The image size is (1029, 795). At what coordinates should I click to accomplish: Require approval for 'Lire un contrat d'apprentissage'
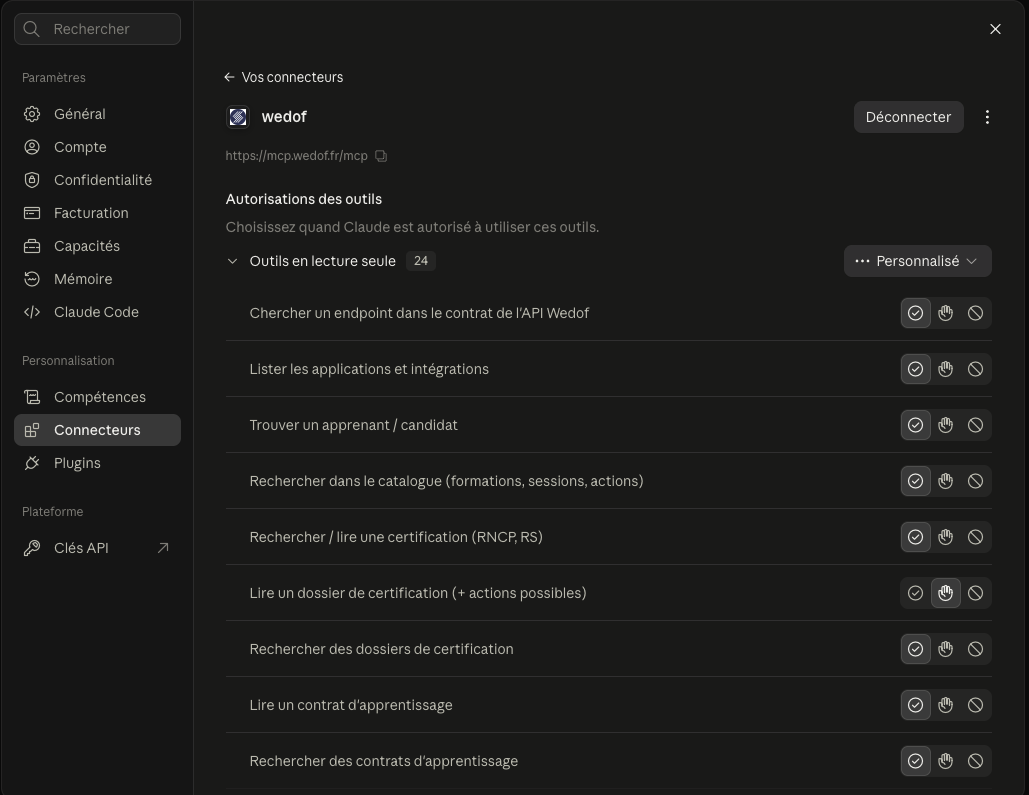pyautogui.click(x=945, y=705)
